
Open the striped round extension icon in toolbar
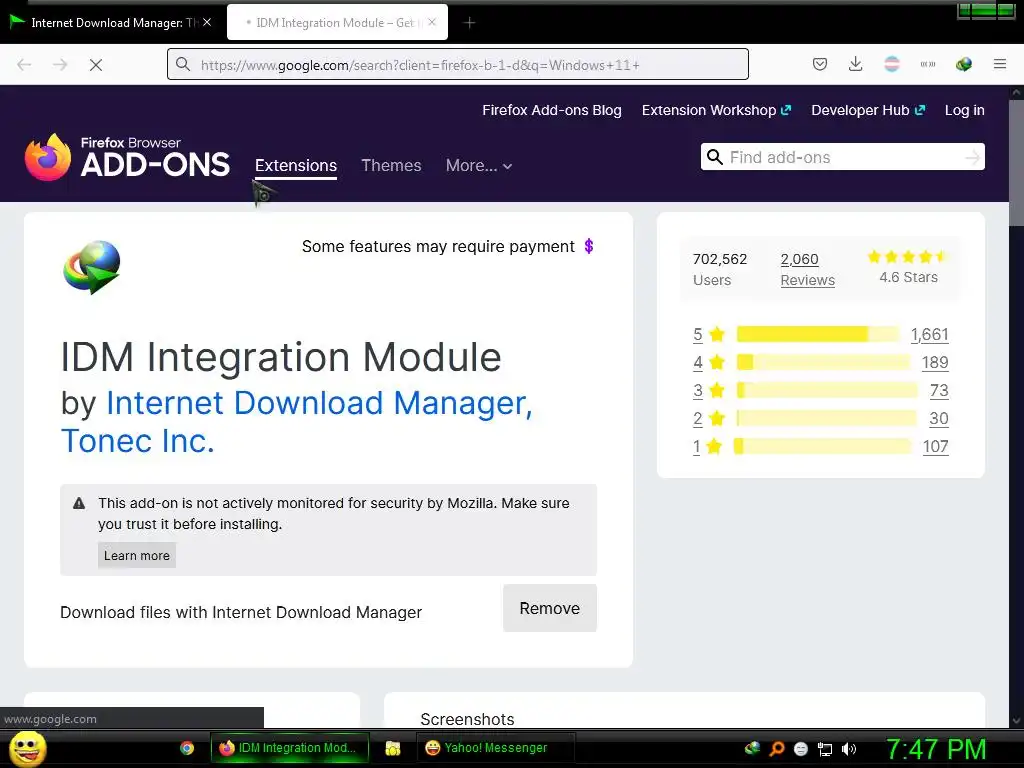click(x=891, y=64)
